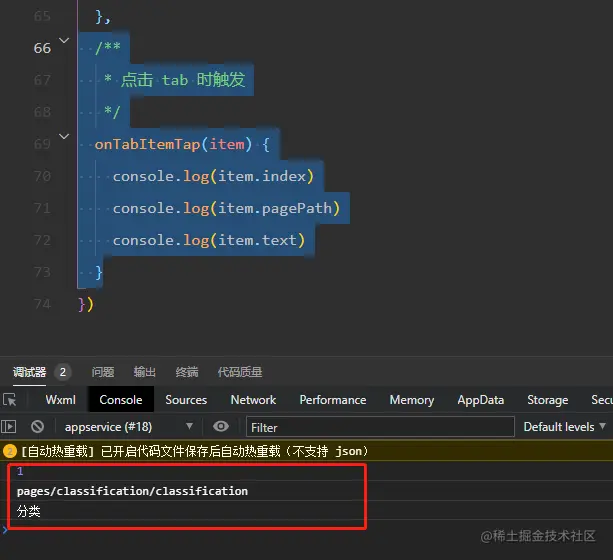Switch to the 终端 panel tab

(x=187, y=372)
